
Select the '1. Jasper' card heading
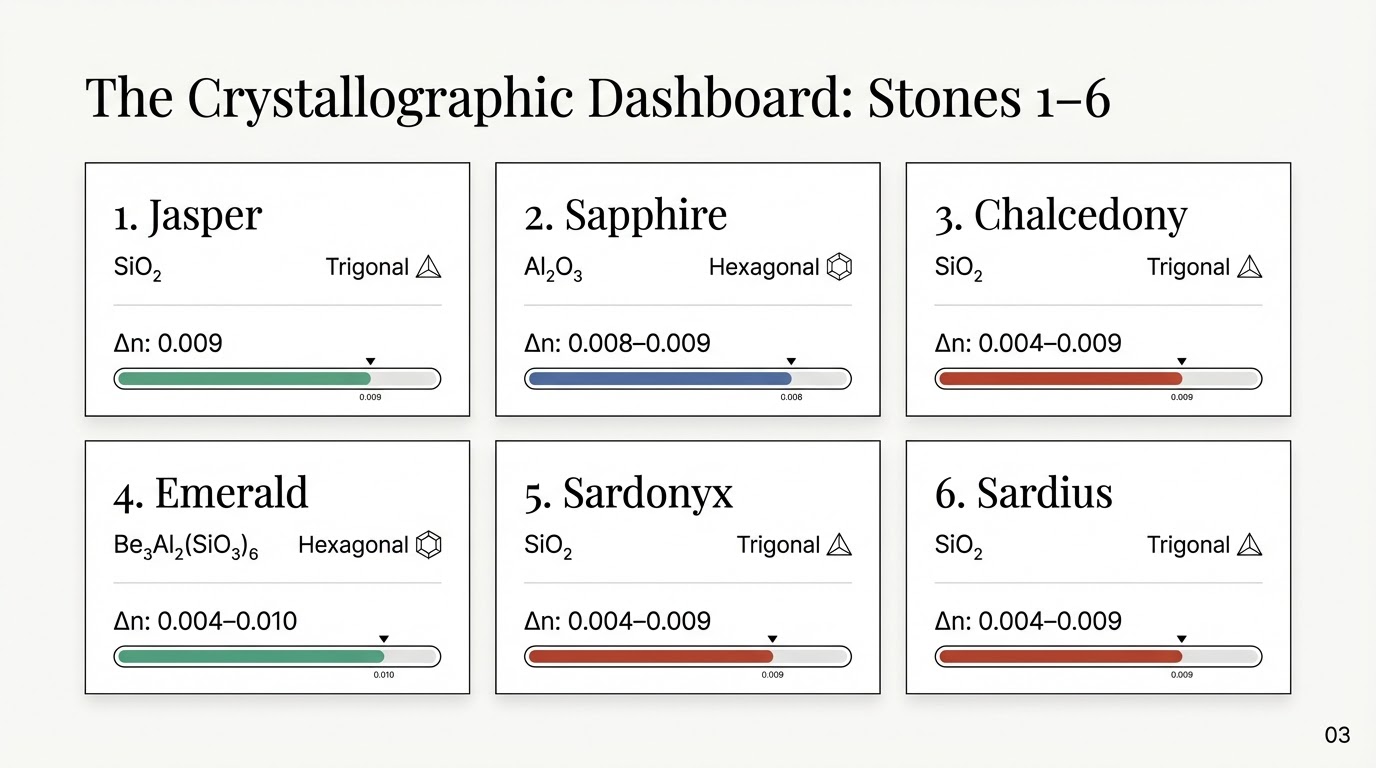[x=187, y=216]
